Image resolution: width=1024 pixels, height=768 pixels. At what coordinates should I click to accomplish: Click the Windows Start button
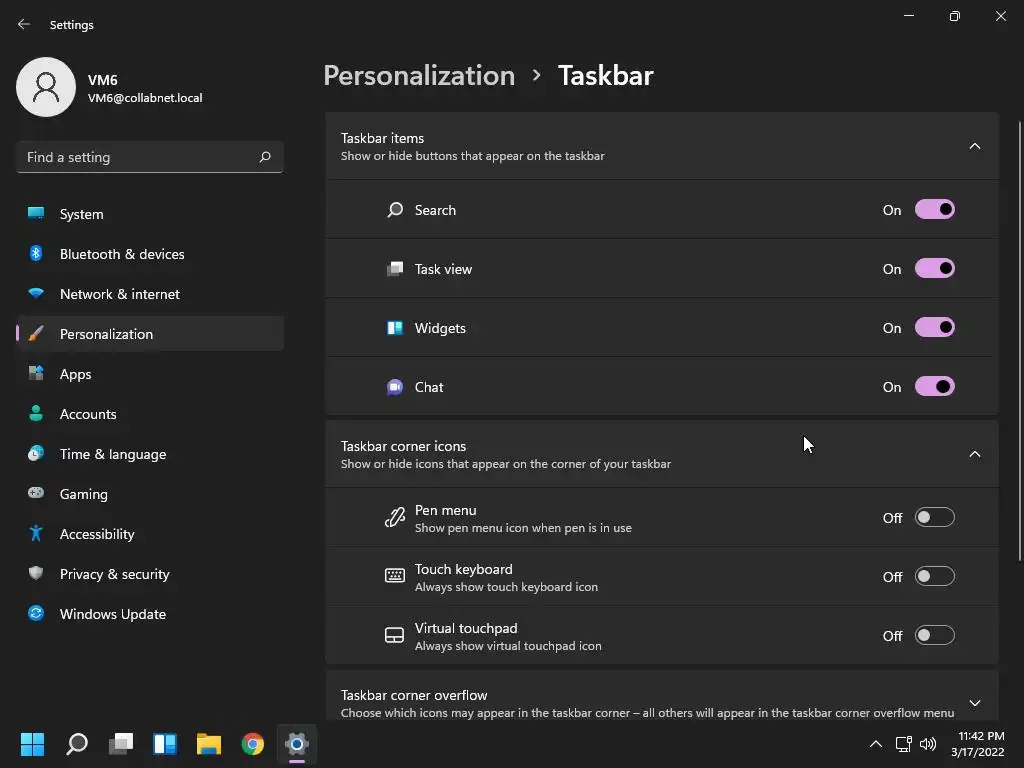click(33, 744)
